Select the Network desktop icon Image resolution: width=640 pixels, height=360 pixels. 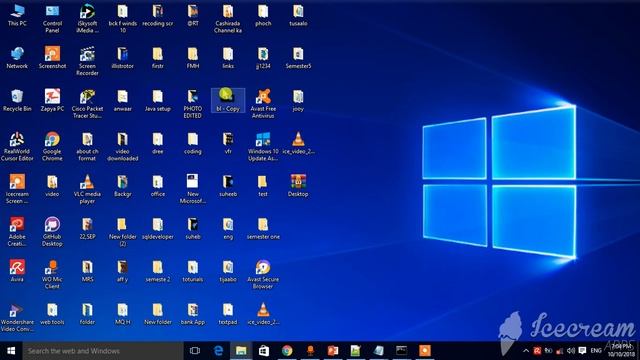click(x=17, y=58)
